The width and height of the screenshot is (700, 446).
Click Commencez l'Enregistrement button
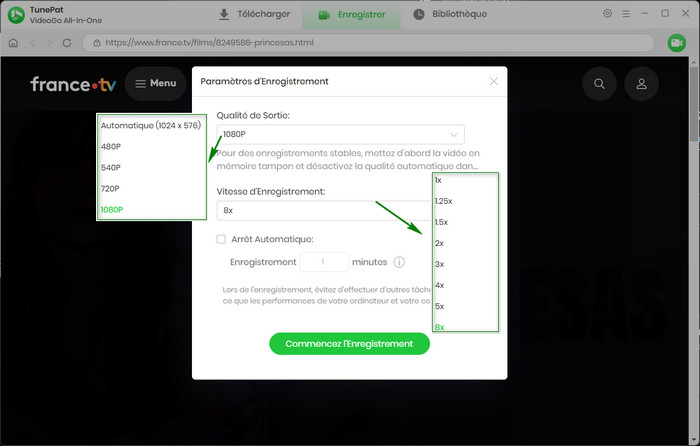[x=349, y=344]
